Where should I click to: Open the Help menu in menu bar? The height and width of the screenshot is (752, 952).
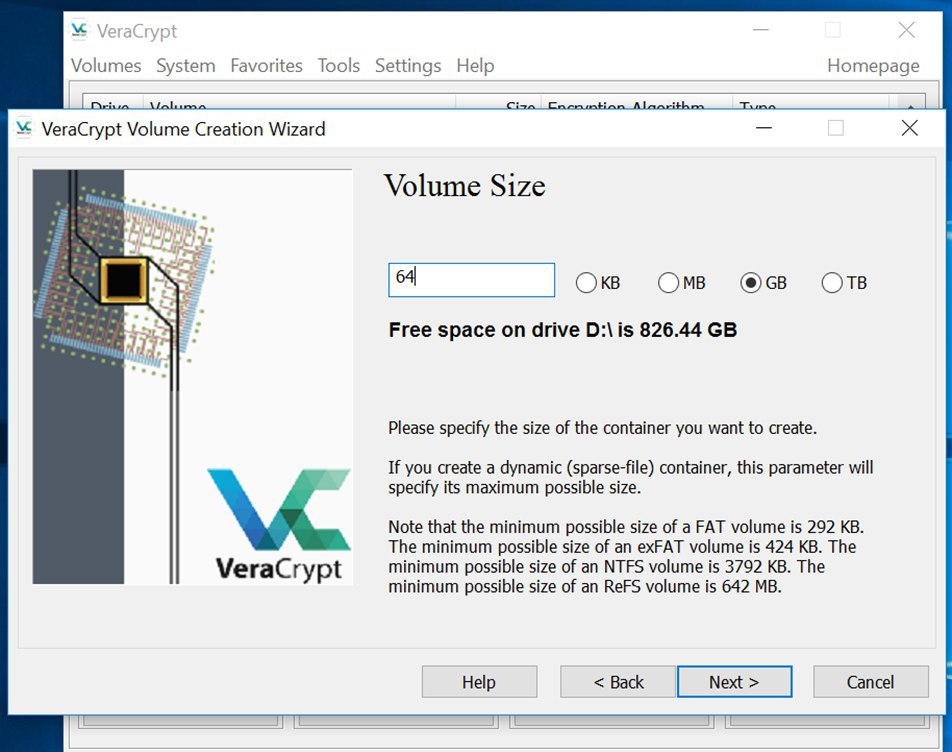pos(475,66)
